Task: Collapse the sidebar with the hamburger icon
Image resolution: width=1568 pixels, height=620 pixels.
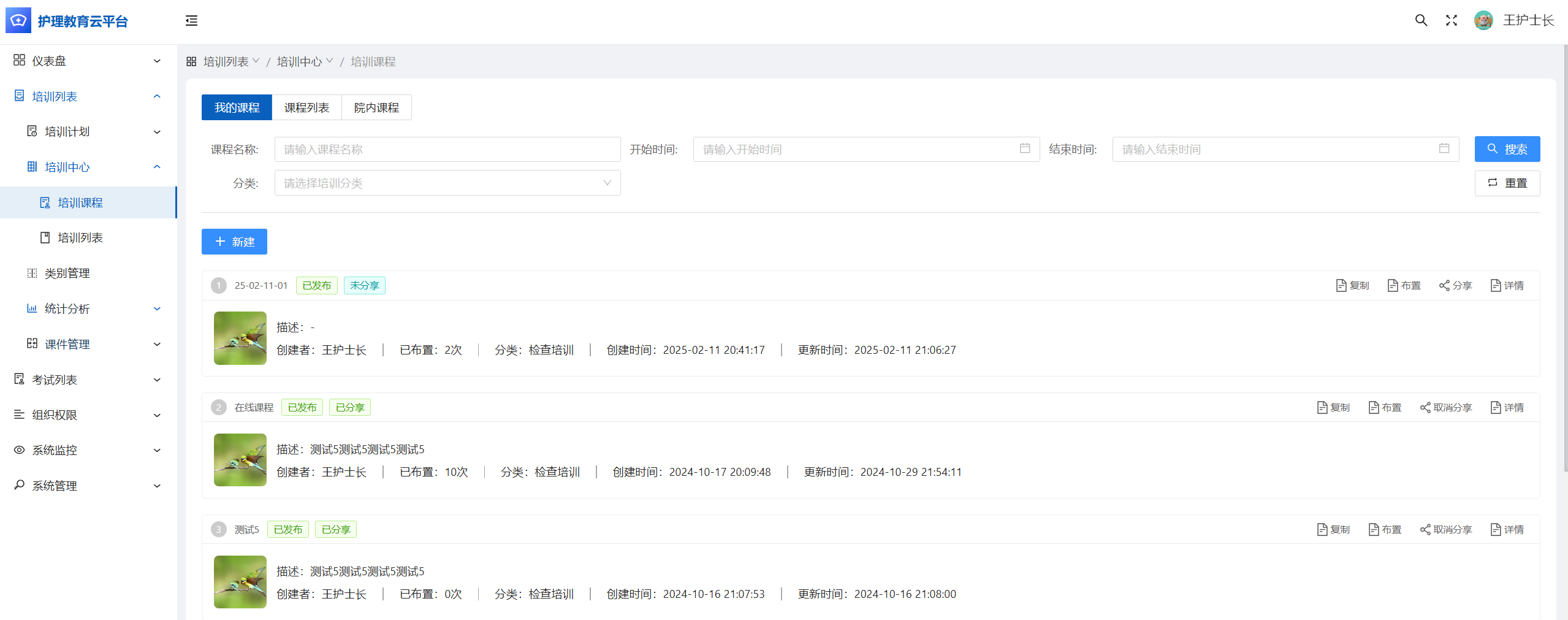Action: (191, 21)
